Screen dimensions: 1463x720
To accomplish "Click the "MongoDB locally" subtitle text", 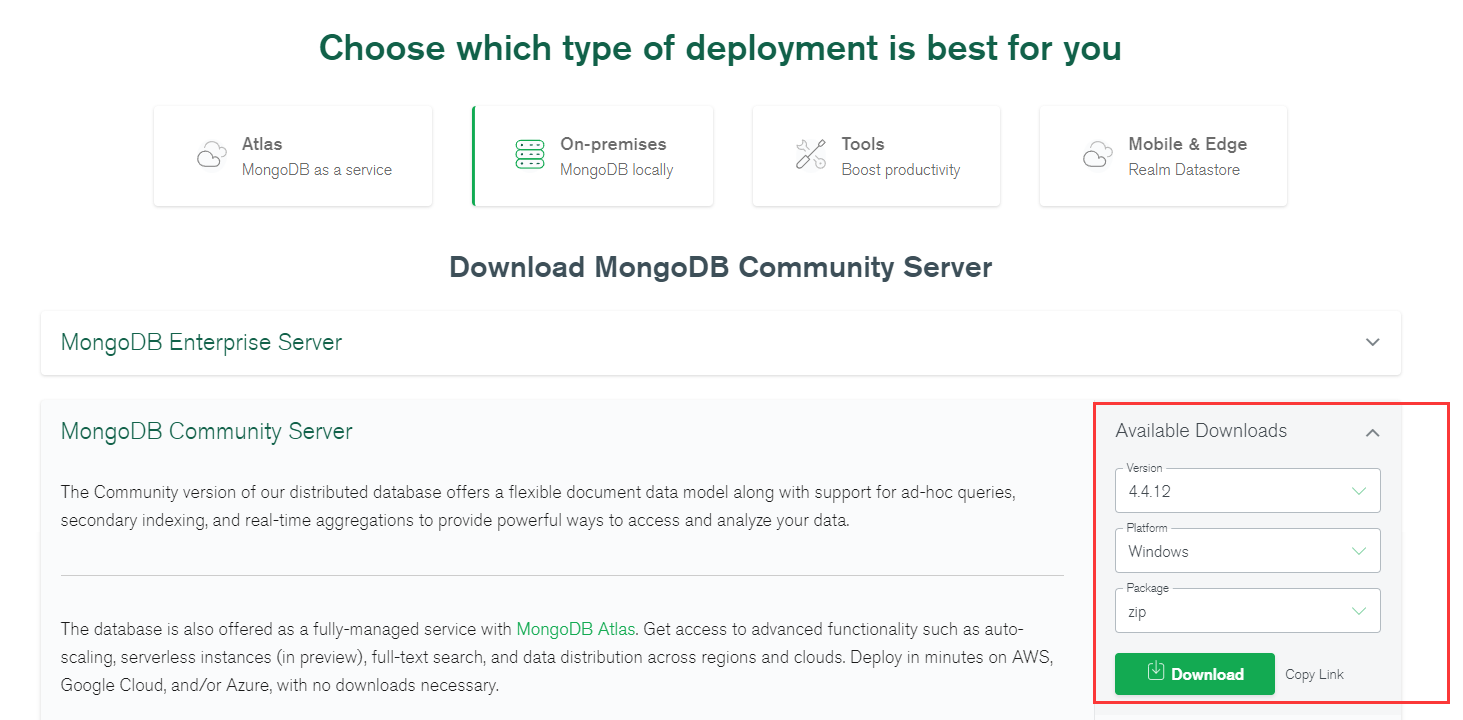I will (617, 170).
